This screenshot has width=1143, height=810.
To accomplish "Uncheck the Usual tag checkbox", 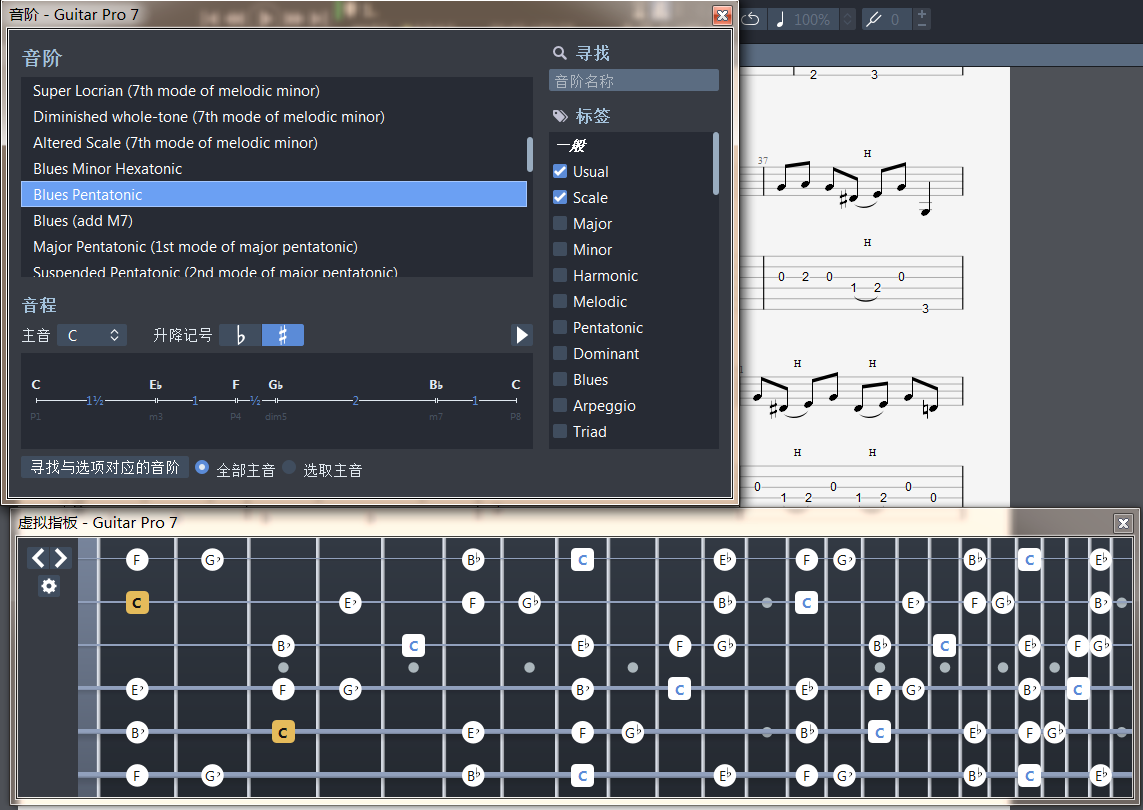I will 560,171.
